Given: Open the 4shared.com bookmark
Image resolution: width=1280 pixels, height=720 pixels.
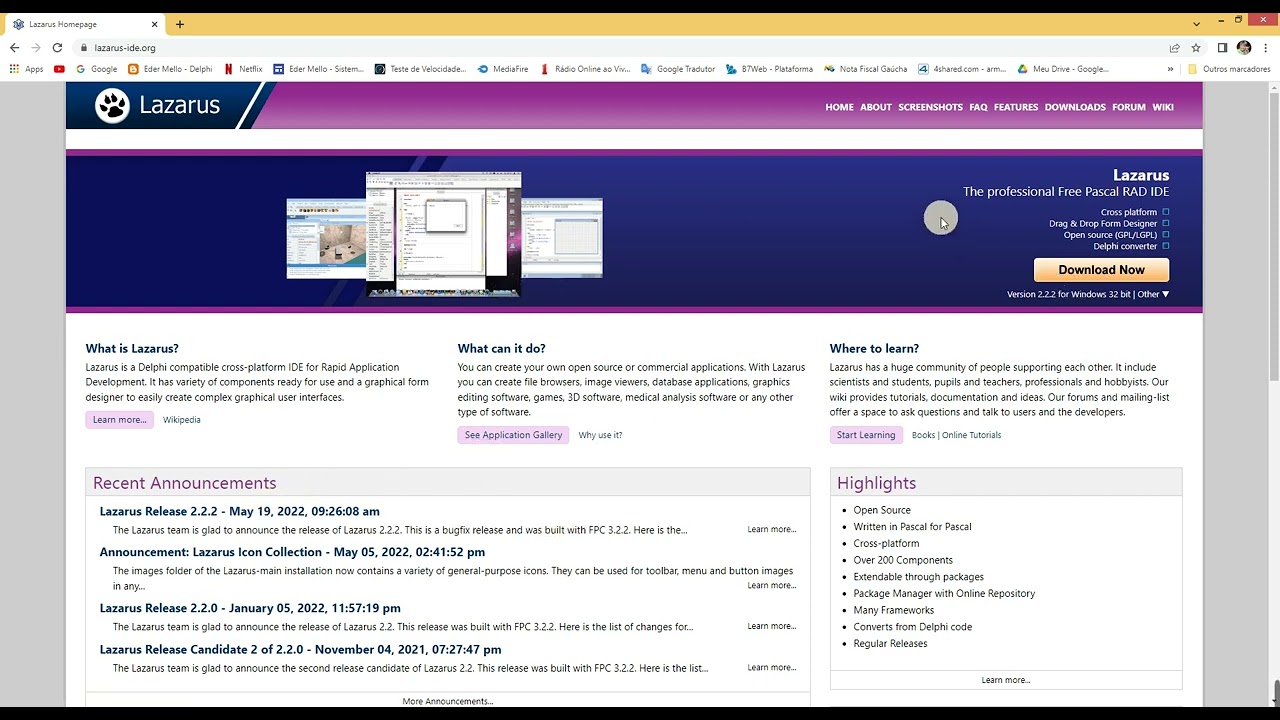Looking at the screenshot, I should click(x=962, y=69).
